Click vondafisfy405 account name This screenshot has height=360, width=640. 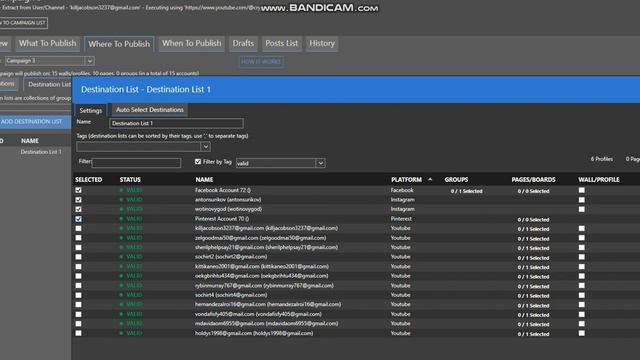pyautogui.click(x=258, y=314)
